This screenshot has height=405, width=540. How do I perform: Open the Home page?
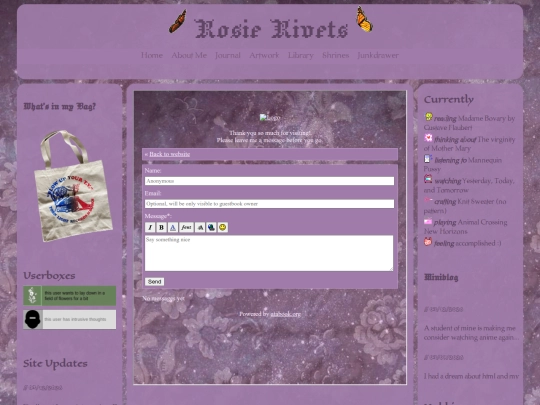click(x=152, y=55)
